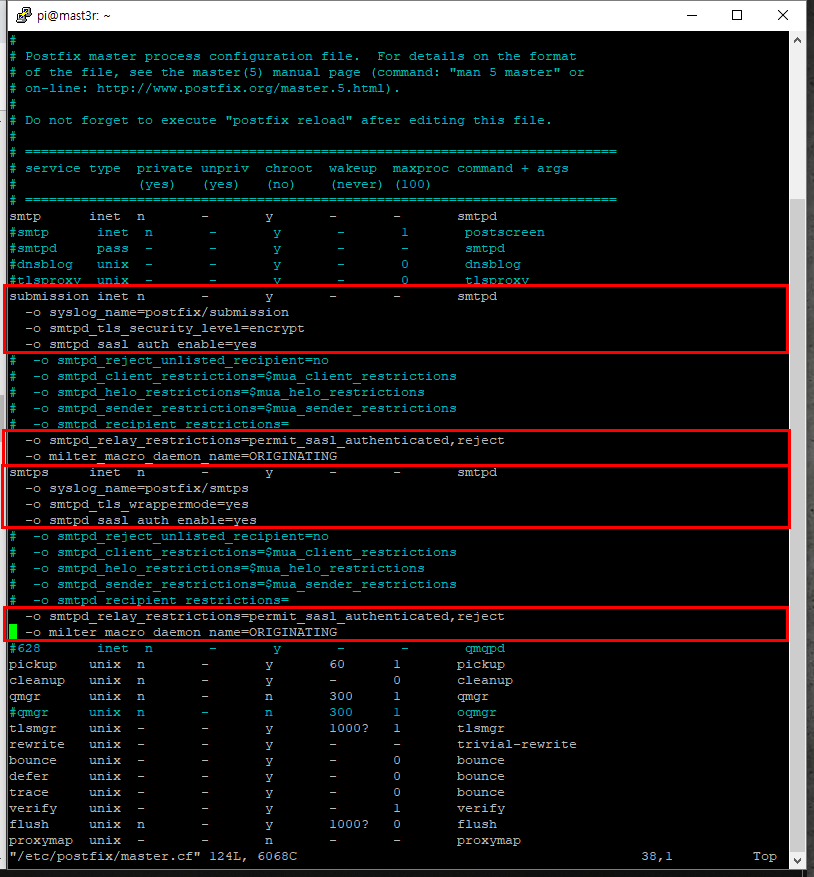
Task: Click the '1000?' wakeup value of tlsmgr
Action: [349, 728]
